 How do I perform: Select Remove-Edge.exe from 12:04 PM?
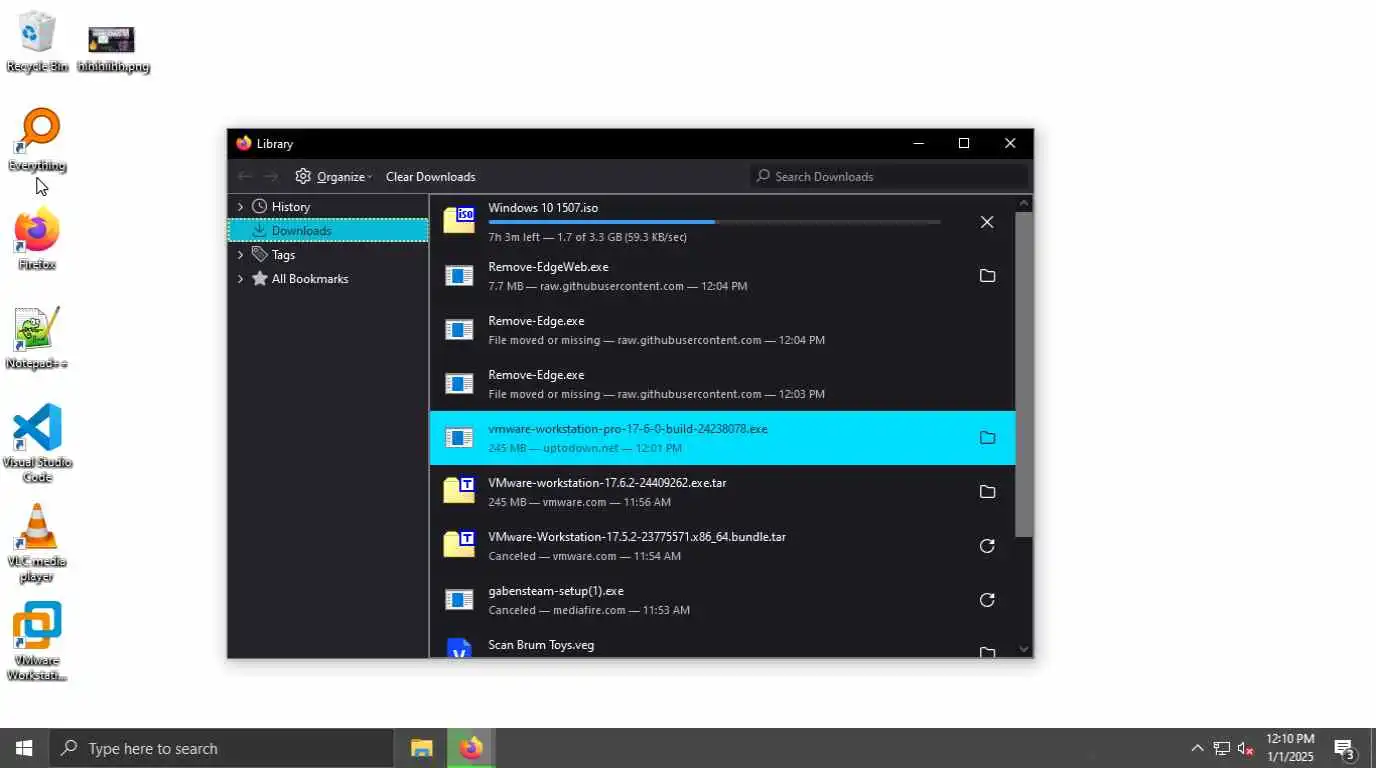point(722,330)
